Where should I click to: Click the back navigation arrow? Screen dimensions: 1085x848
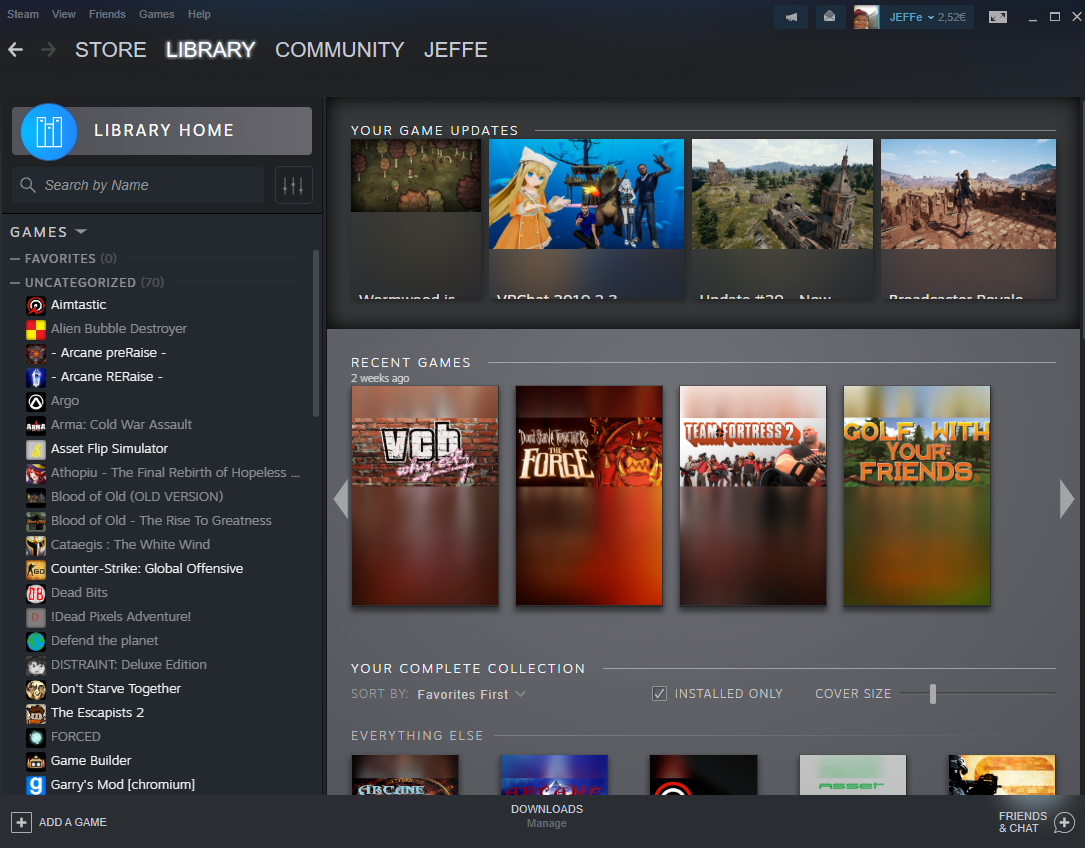pos(15,50)
